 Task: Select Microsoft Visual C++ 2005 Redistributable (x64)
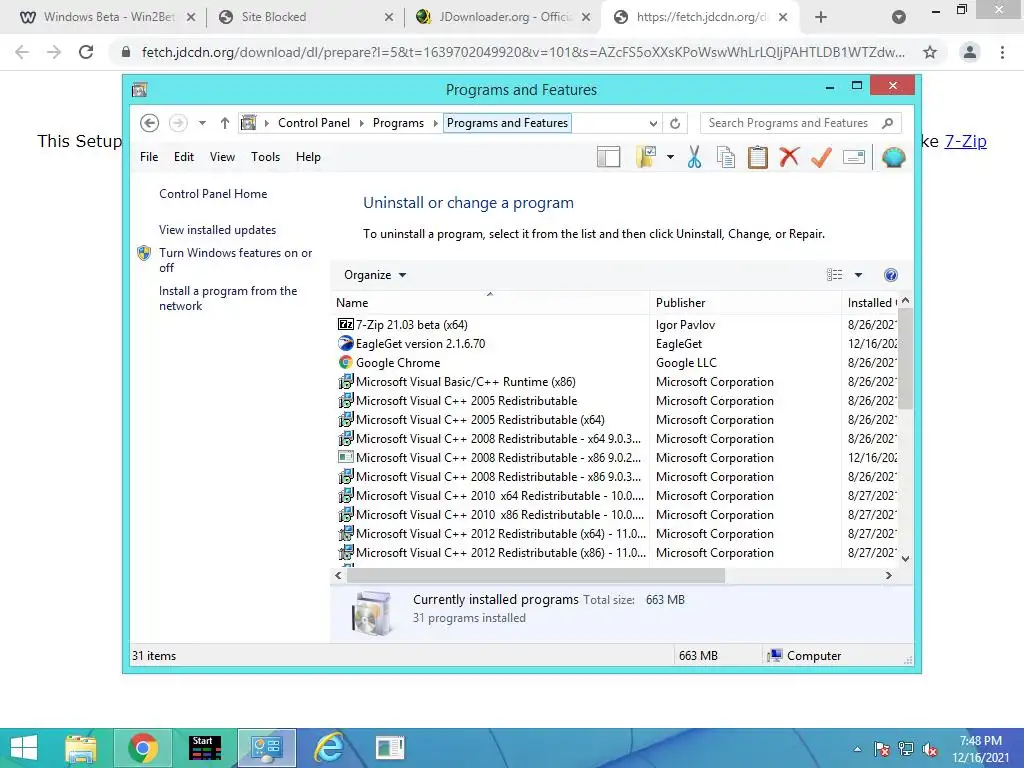point(615,419)
